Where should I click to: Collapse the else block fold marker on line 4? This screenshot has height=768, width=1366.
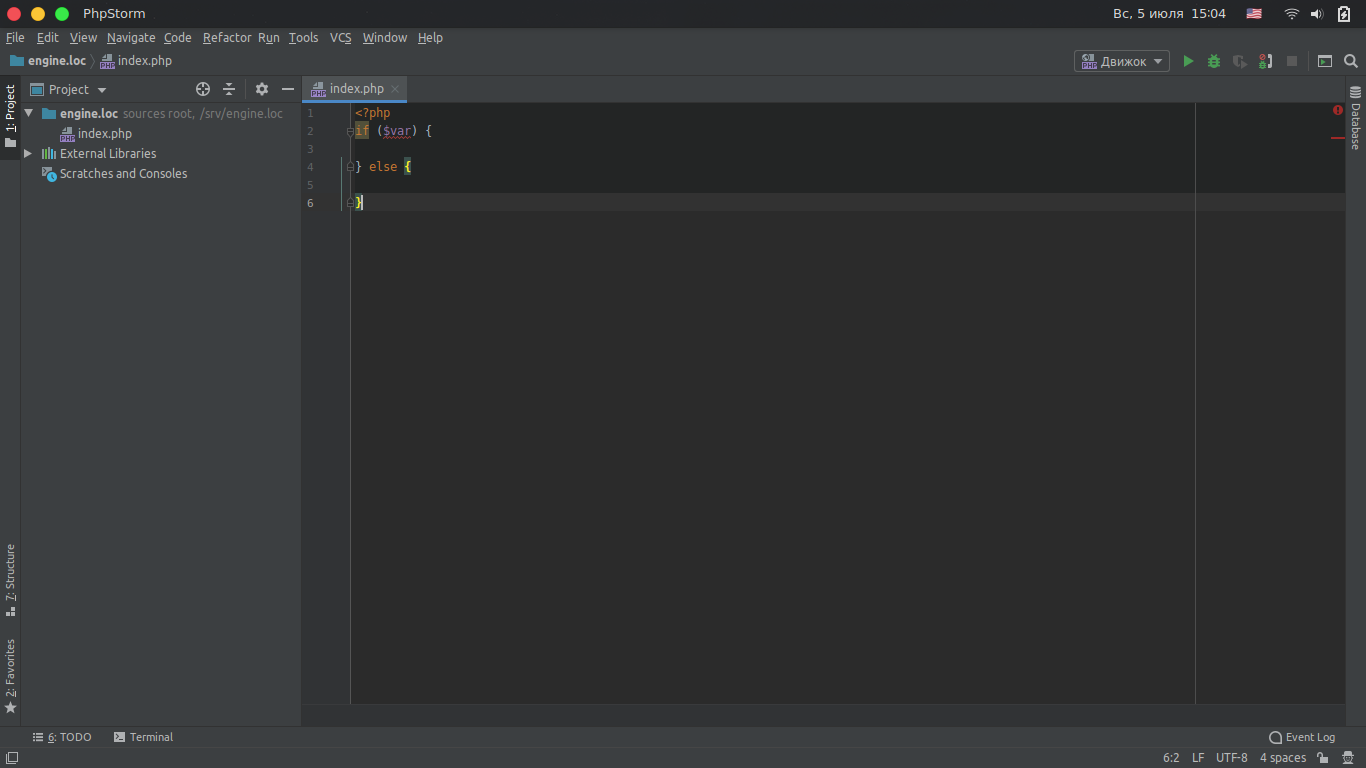point(350,167)
